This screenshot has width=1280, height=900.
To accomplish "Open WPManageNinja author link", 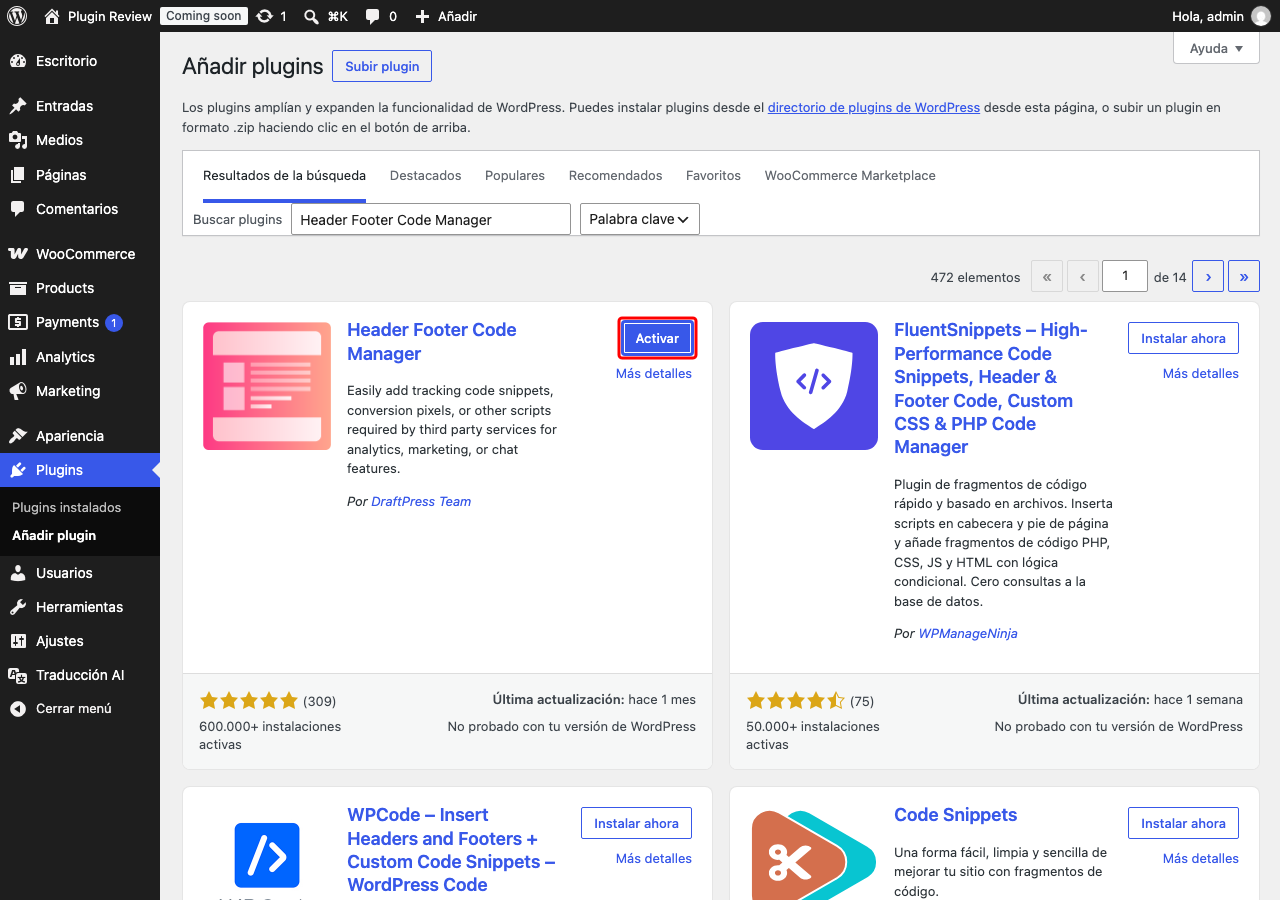I will coord(968,634).
